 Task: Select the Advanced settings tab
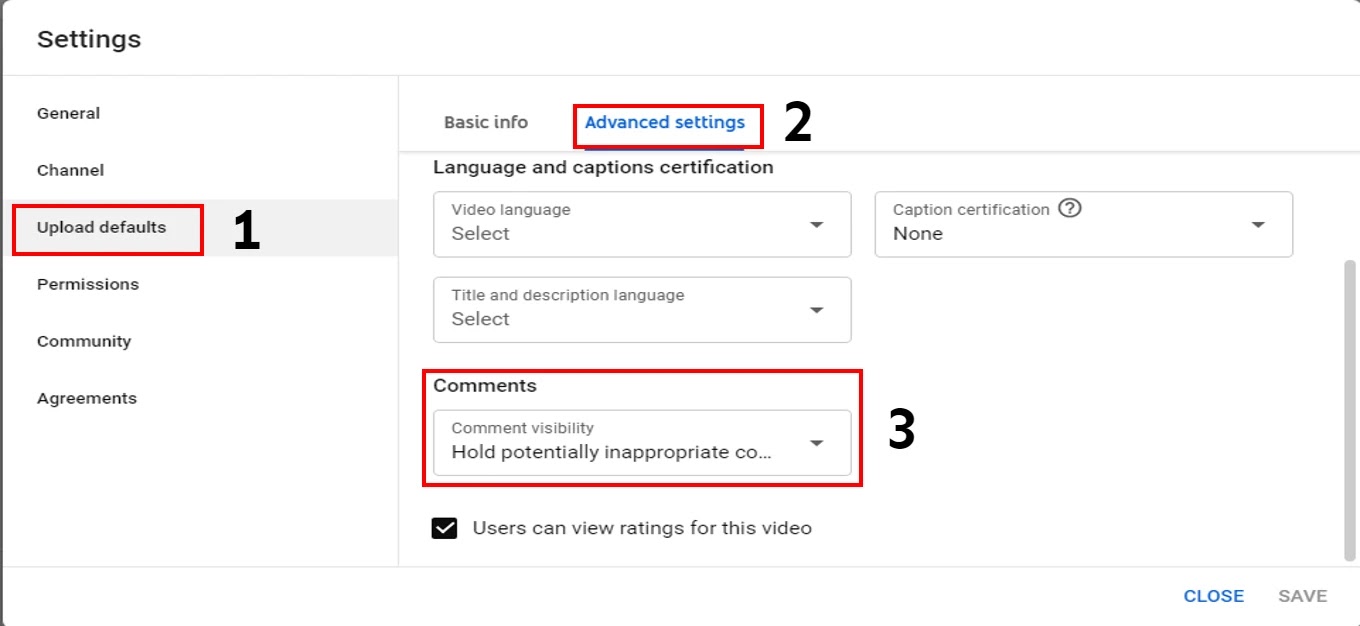[665, 122]
